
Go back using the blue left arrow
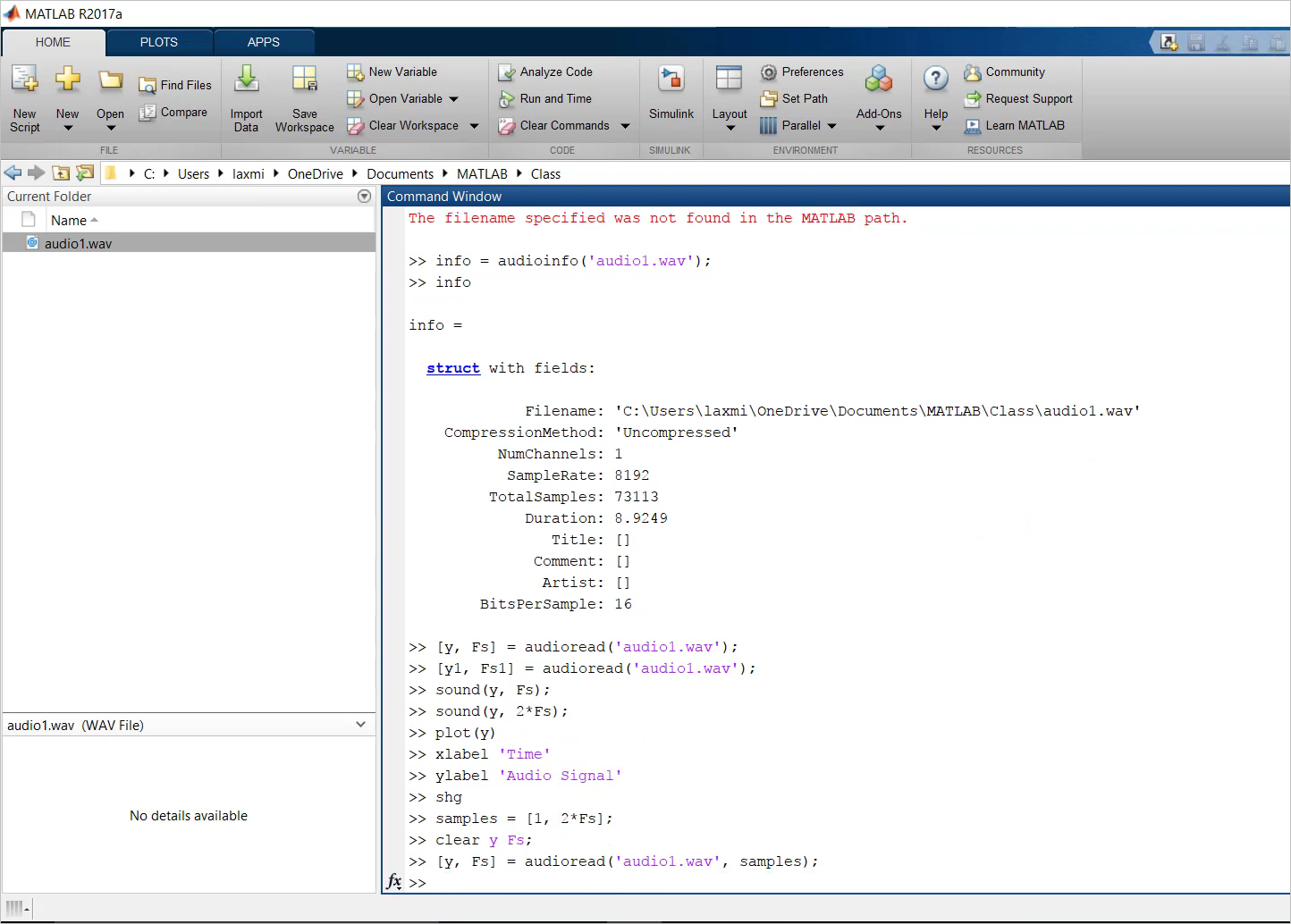(x=13, y=173)
